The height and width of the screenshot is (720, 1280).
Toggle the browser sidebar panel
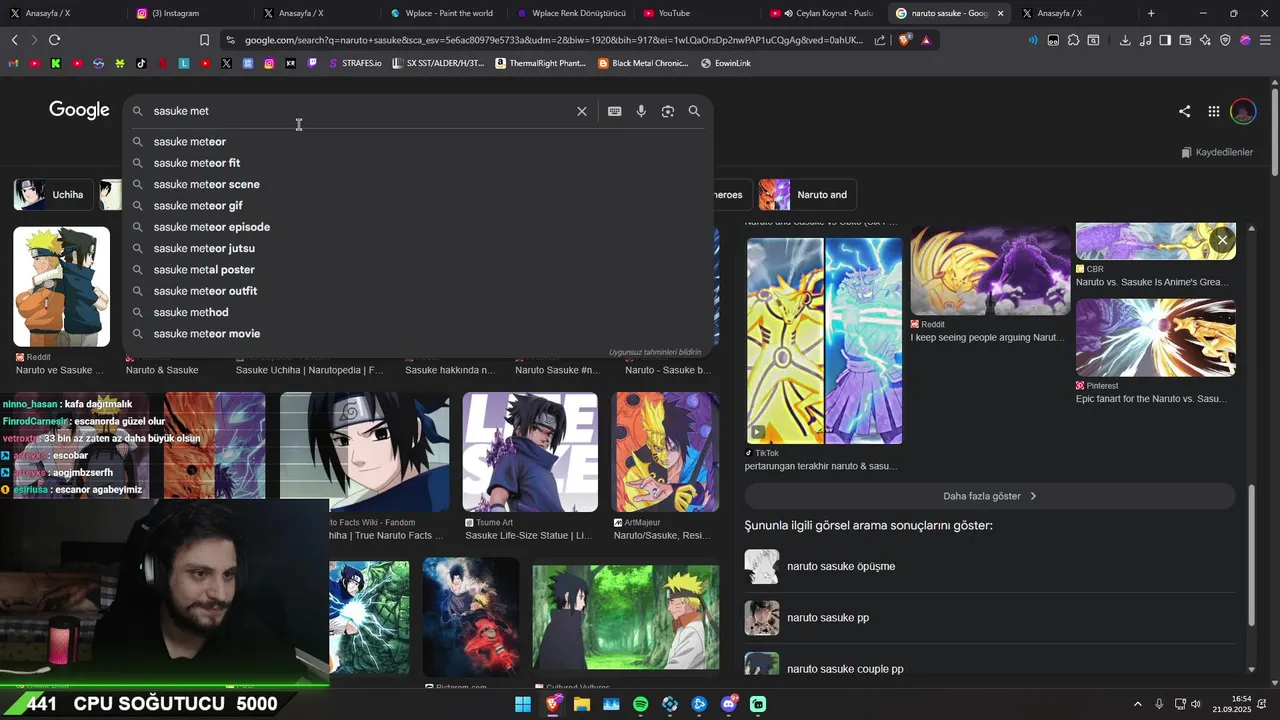(1165, 40)
